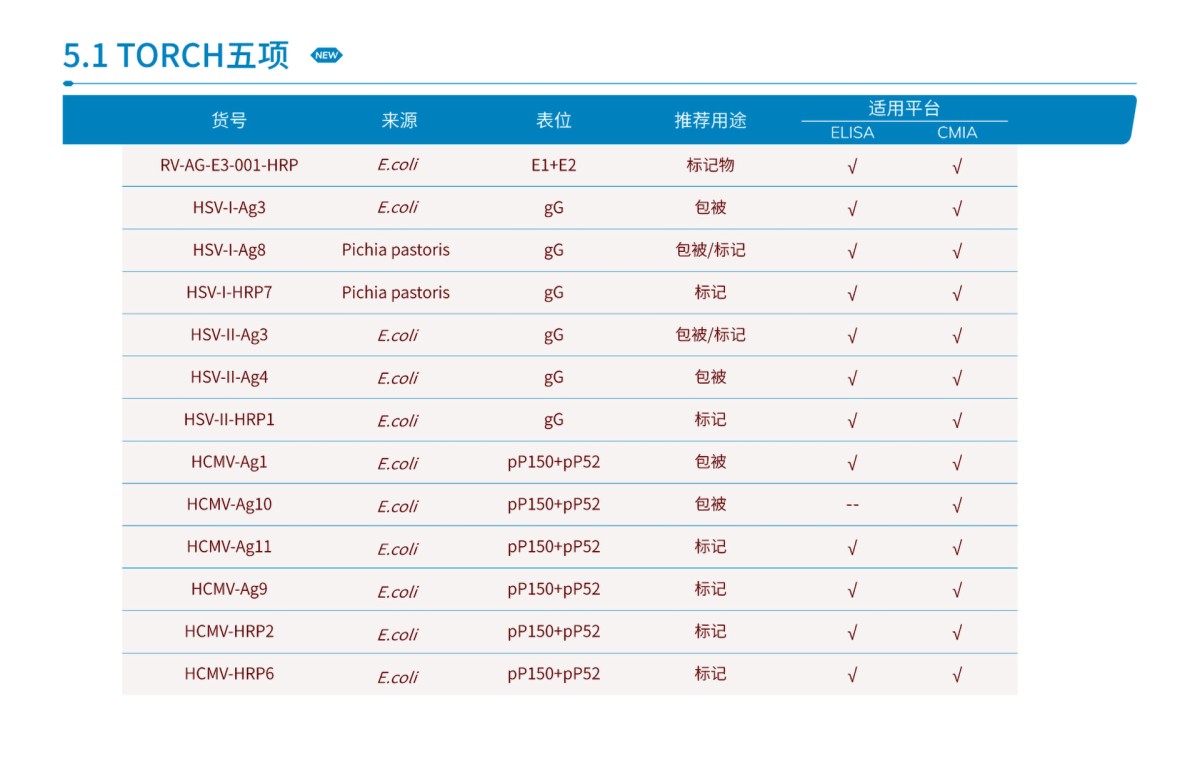This screenshot has height=773, width=1200.
Task: Switch to the ELISA column tab
Action: click(x=852, y=132)
